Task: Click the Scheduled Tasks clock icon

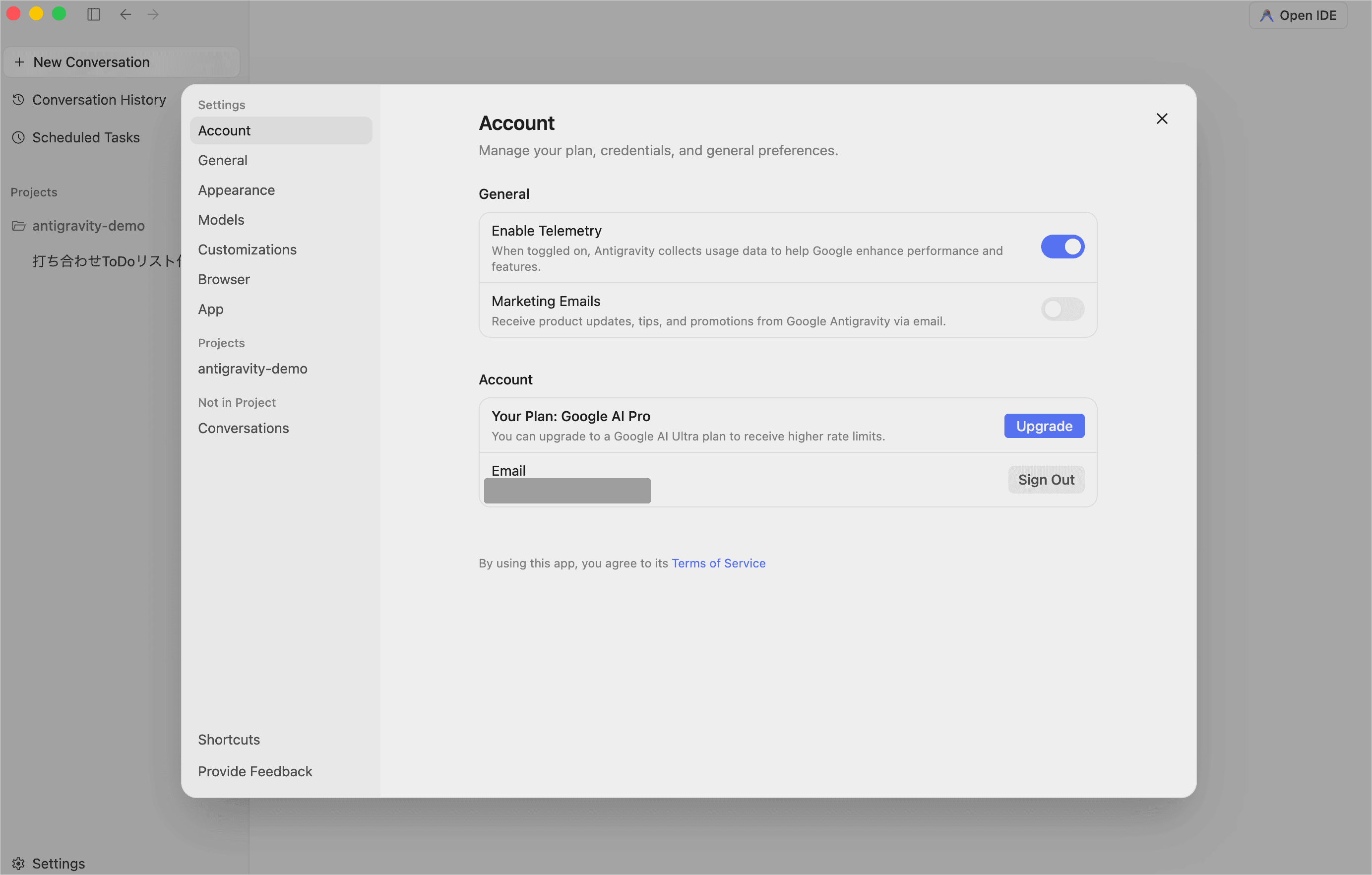Action: [18, 137]
